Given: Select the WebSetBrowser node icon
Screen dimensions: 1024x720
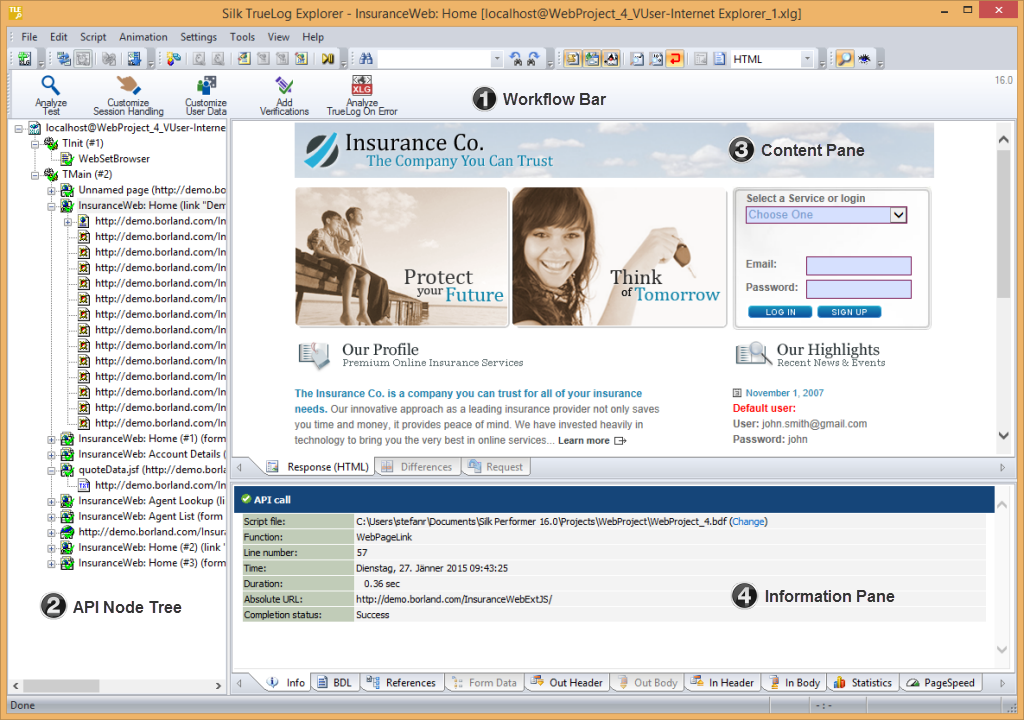Looking at the screenshot, I should click(67, 159).
